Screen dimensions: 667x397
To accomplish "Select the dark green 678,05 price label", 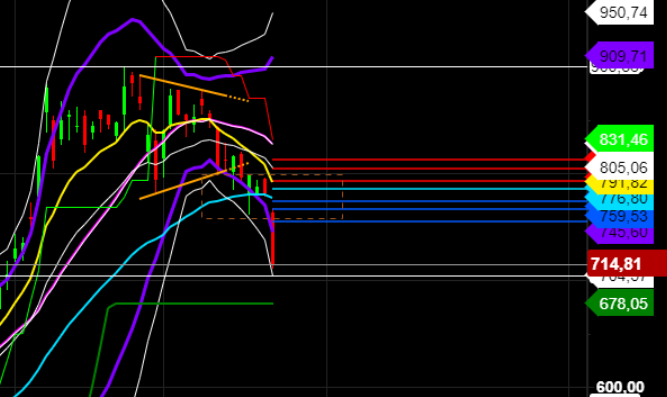I will tap(620, 303).
